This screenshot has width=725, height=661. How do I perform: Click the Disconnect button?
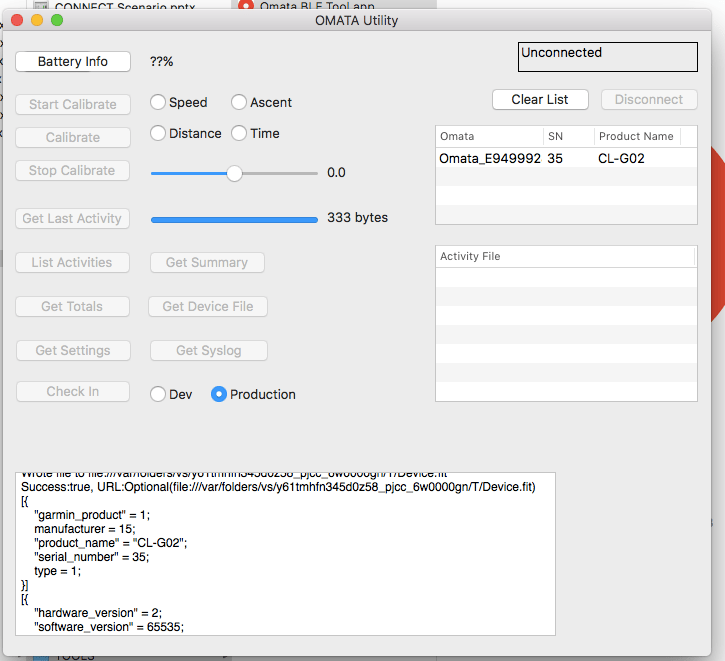click(x=649, y=99)
